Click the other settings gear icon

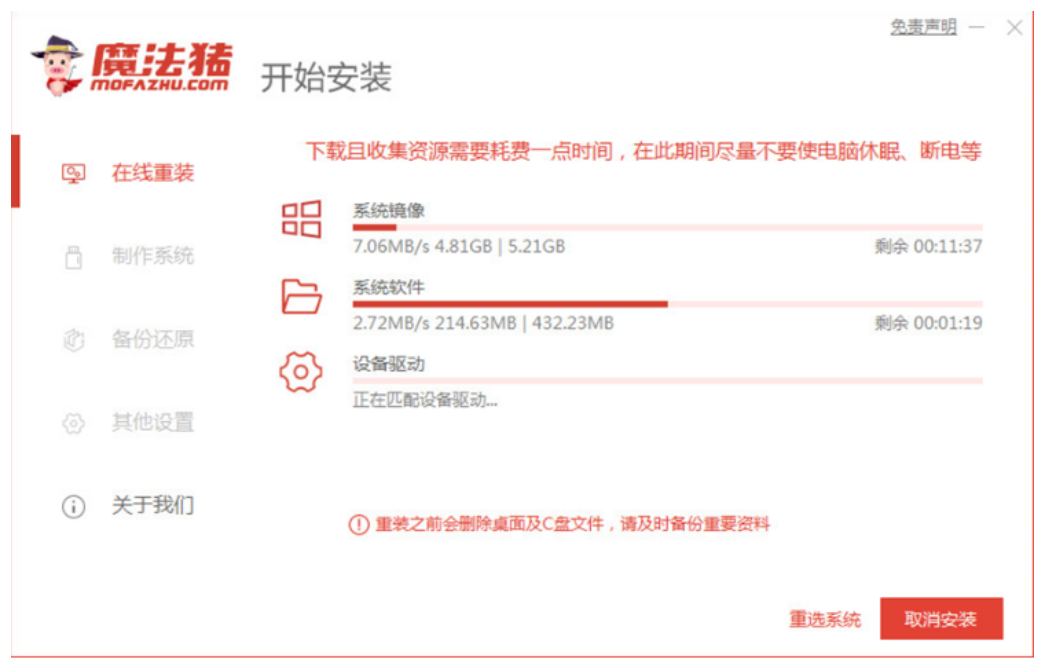point(73,423)
